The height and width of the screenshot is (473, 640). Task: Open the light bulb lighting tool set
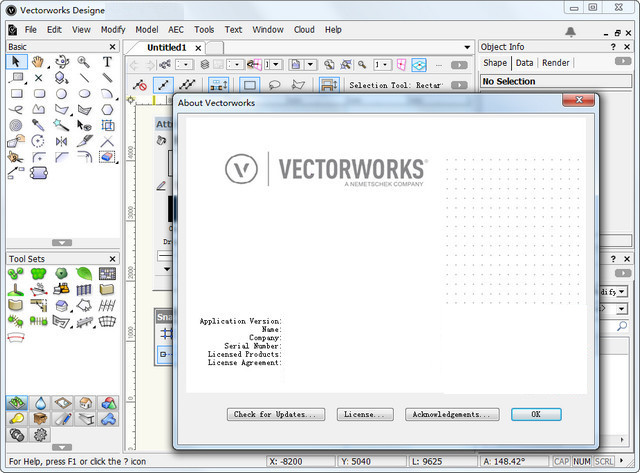(x=17, y=419)
